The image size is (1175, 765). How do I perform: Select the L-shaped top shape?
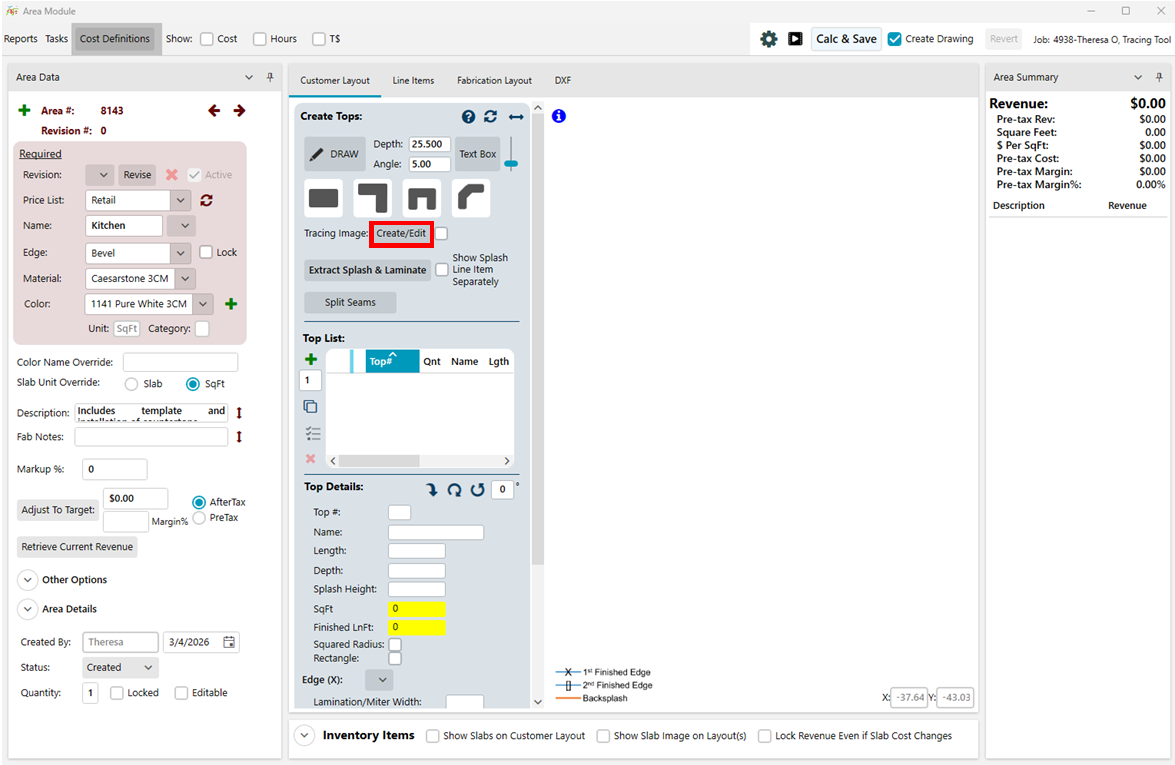click(x=372, y=199)
